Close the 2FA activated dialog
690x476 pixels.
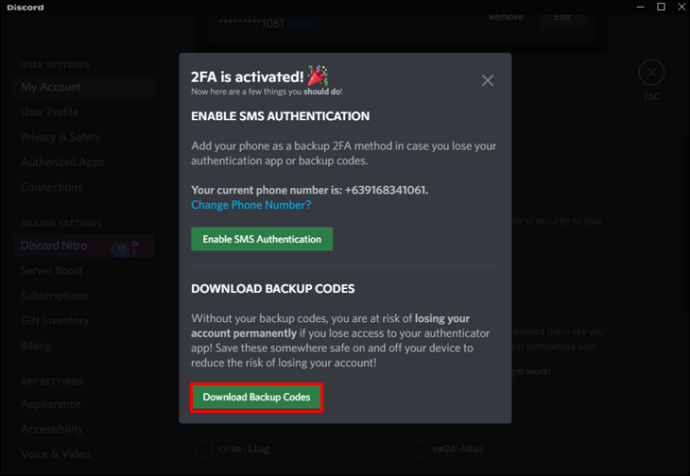coord(487,80)
